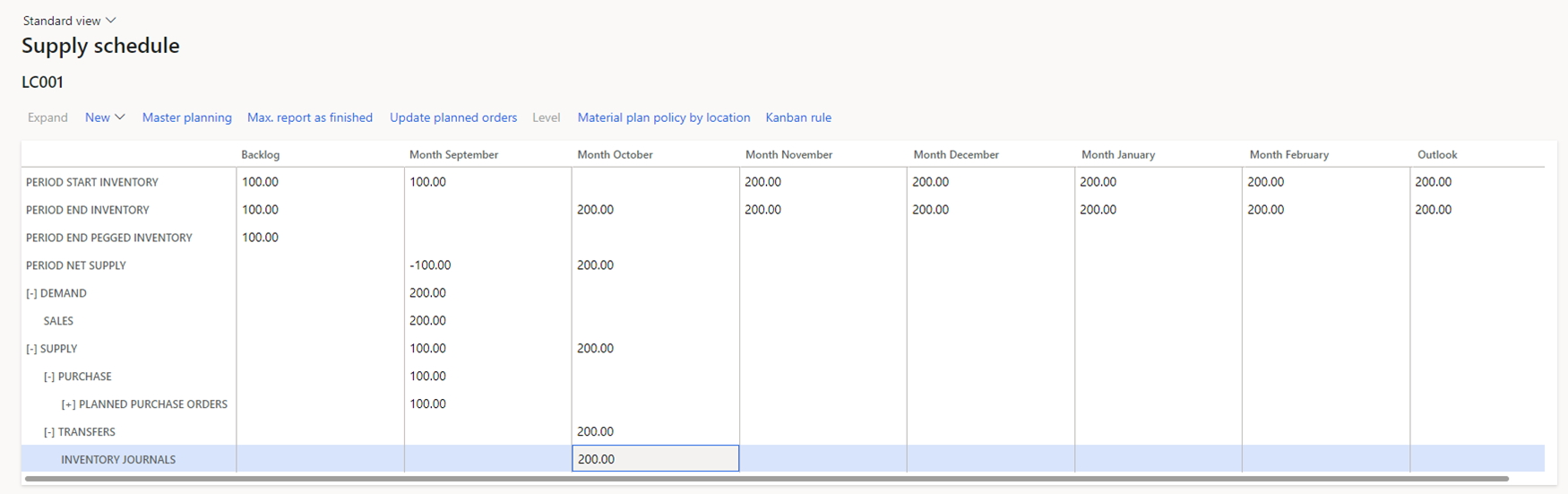Collapse the TRANSFERS row group
The height and width of the screenshot is (494, 1568).
[49, 432]
